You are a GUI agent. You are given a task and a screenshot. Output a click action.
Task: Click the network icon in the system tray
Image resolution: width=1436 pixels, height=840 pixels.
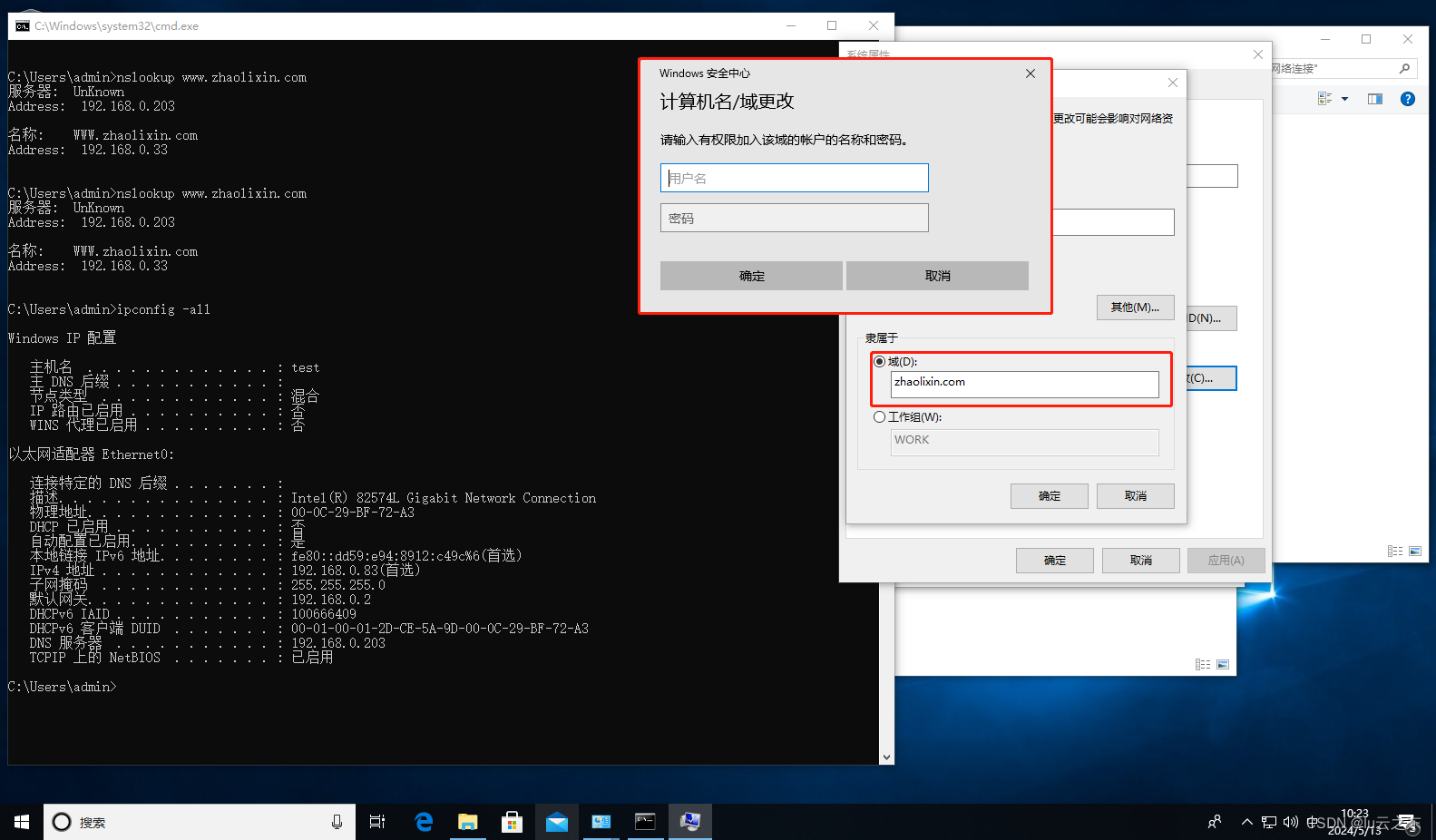click(x=1269, y=822)
